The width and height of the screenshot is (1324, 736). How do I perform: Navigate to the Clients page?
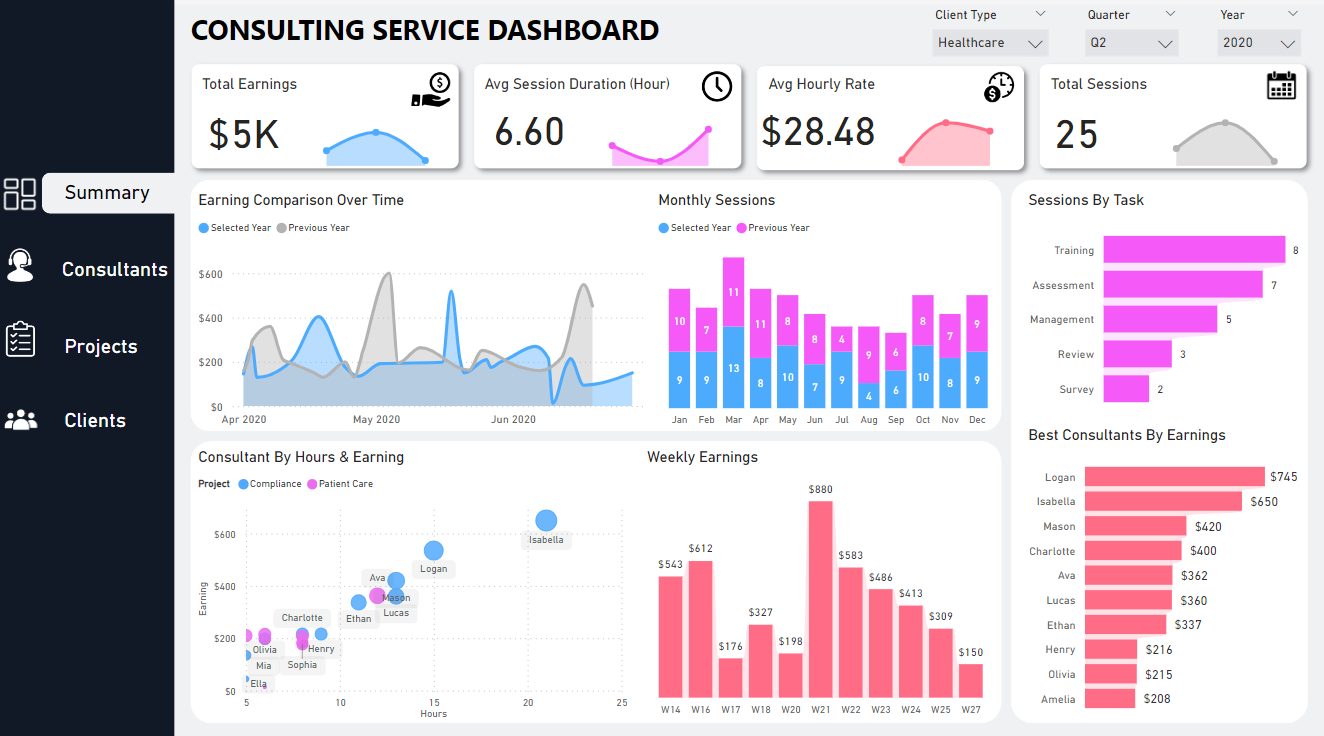pyautogui.click(x=95, y=420)
